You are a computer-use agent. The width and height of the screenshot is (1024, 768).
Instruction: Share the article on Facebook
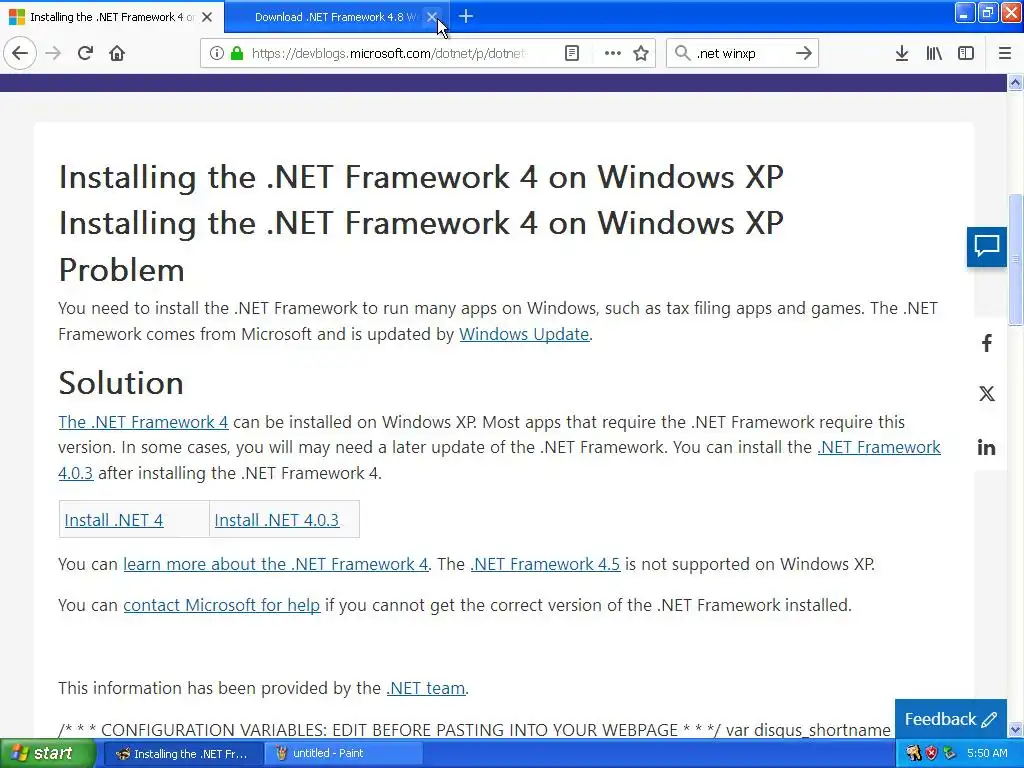point(987,343)
